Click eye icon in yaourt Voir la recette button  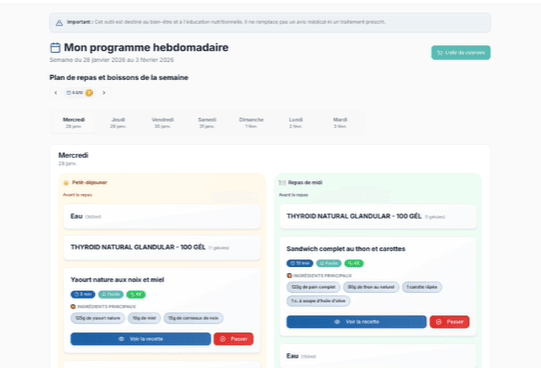point(121,339)
